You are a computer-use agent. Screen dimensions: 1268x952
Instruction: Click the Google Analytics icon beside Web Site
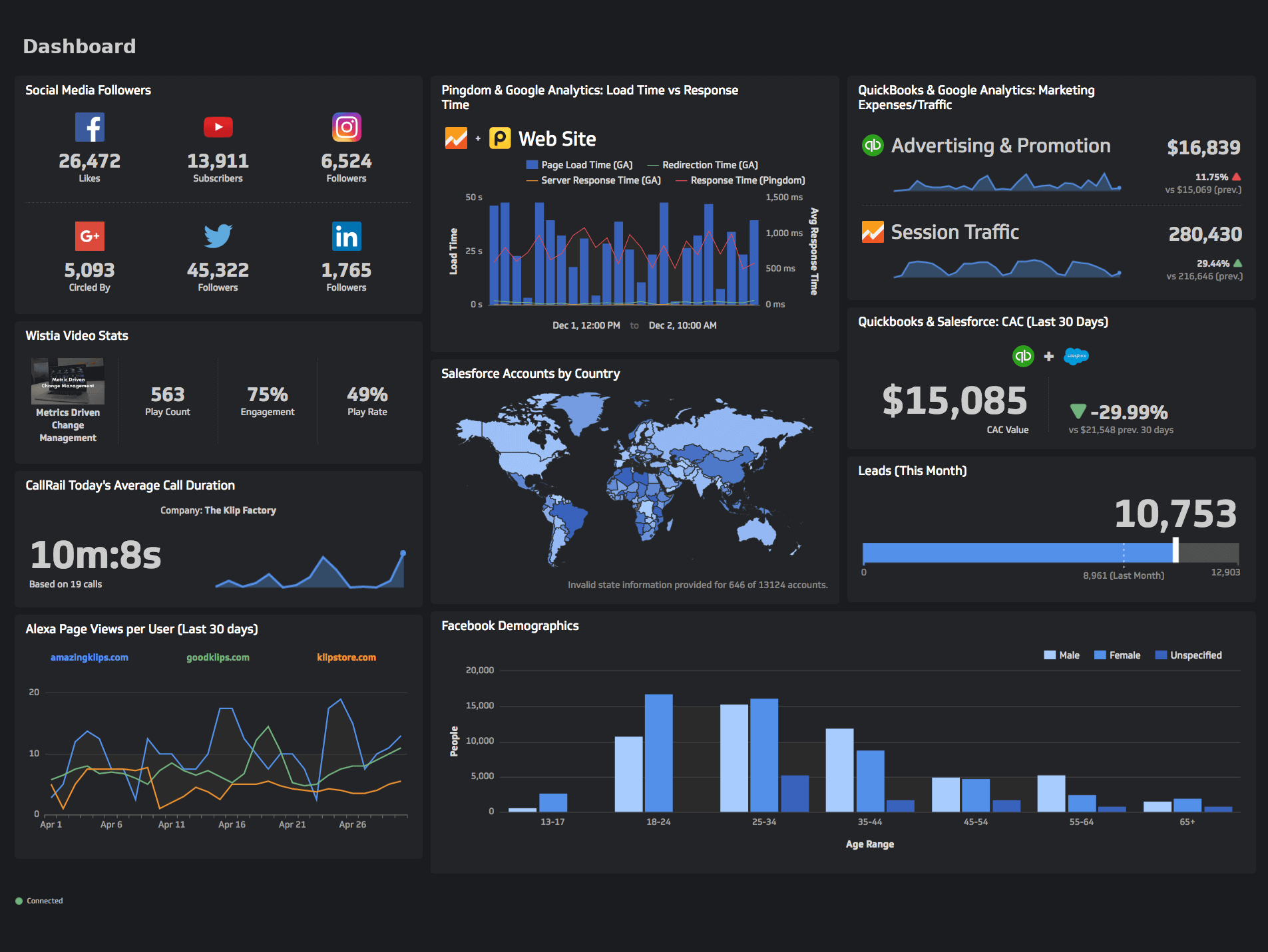click(456, 138)
